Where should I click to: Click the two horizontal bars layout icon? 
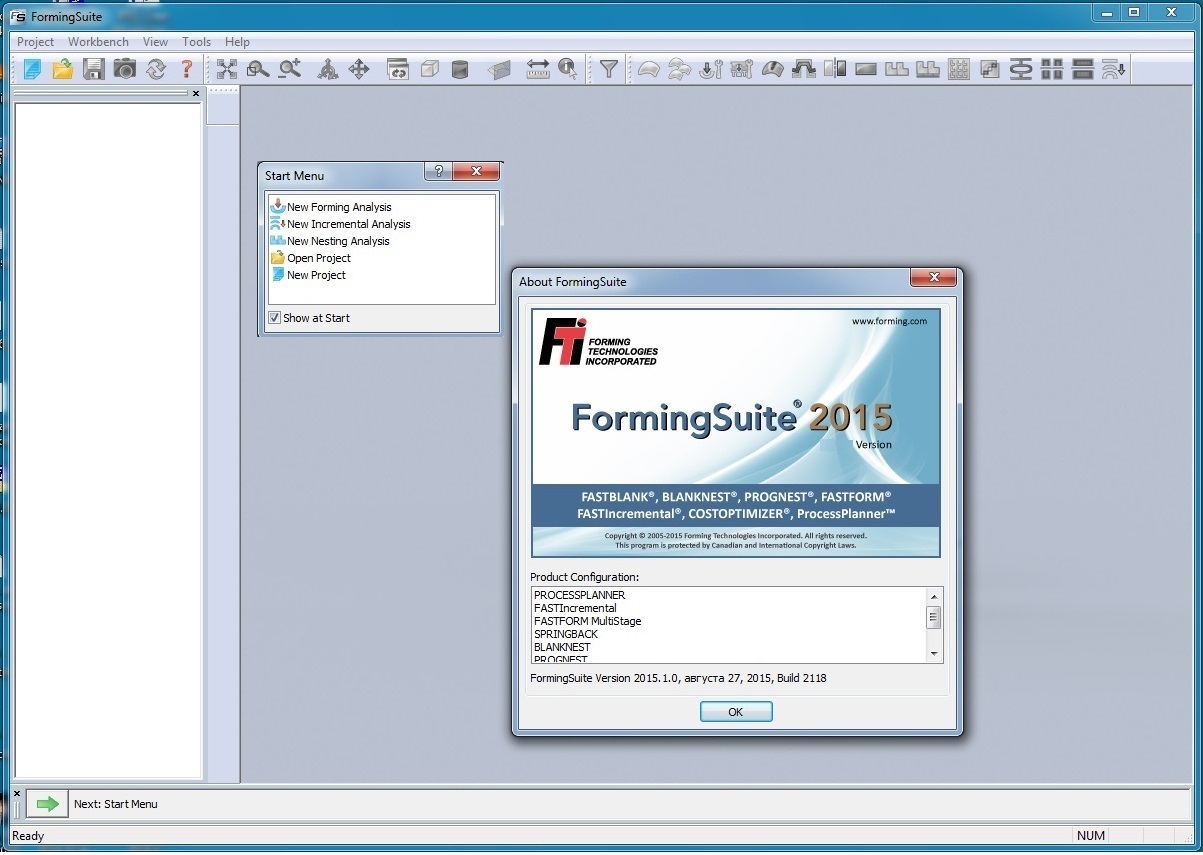[x=1082, y=69]
